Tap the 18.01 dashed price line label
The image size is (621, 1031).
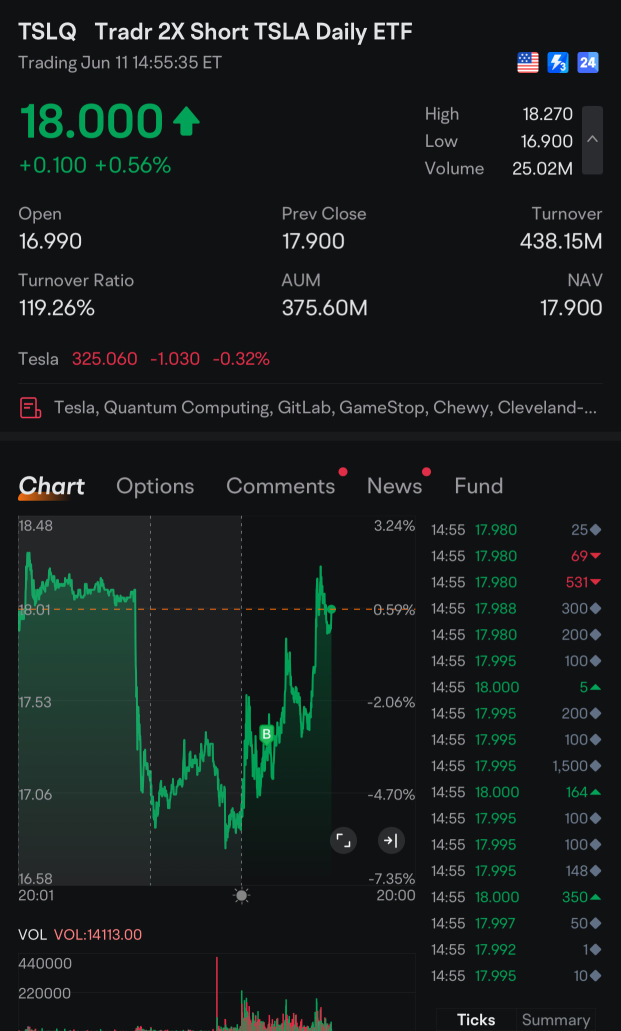click(x=34, y=610)
